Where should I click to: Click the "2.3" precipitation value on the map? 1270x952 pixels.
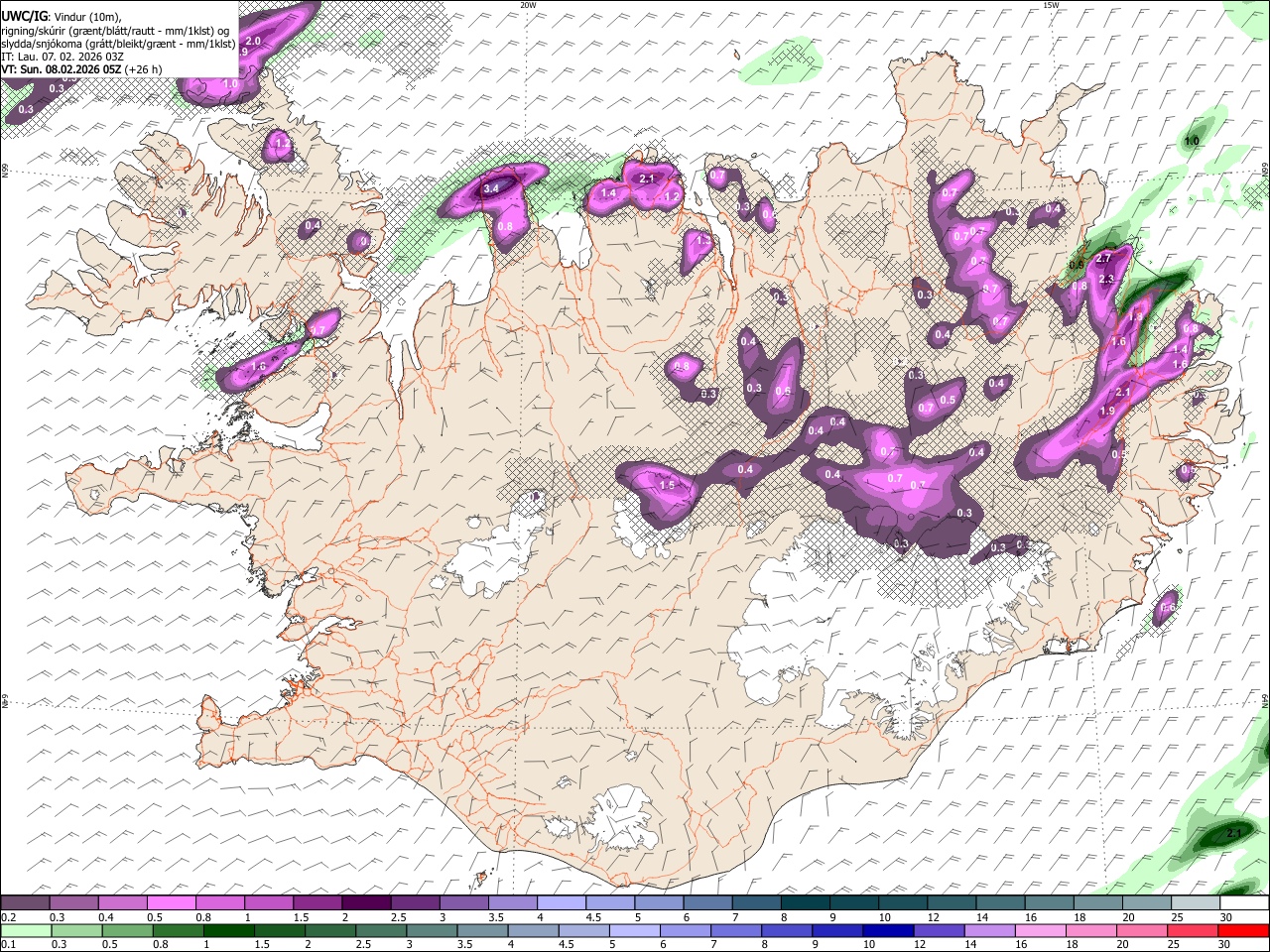(1106, 279)
